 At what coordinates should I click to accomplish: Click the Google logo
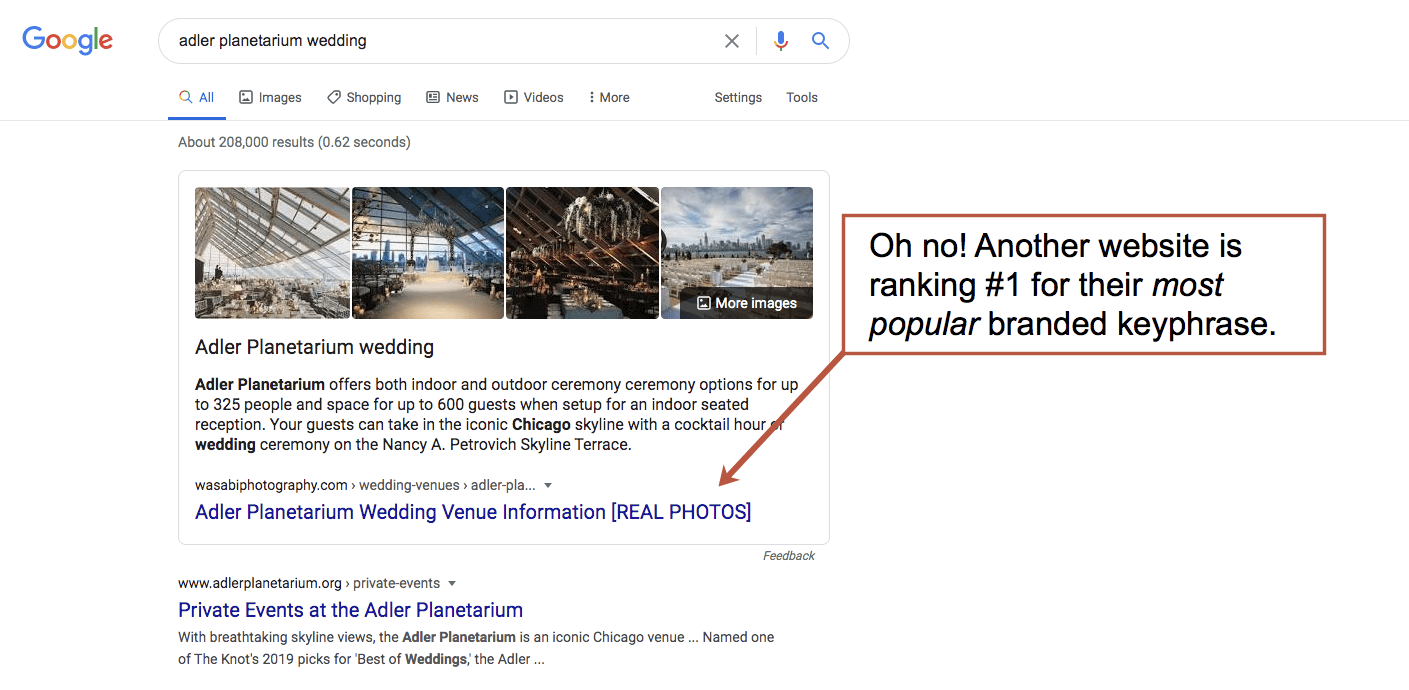(67, 40)
